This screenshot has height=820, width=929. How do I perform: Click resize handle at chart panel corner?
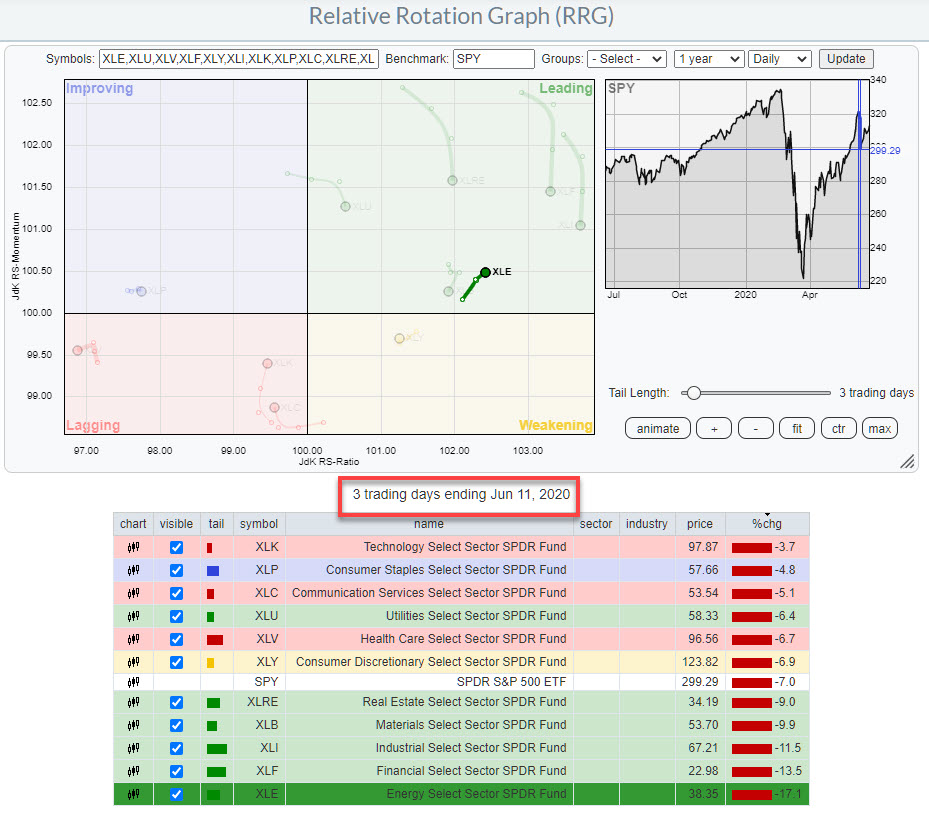coord(907,461)
